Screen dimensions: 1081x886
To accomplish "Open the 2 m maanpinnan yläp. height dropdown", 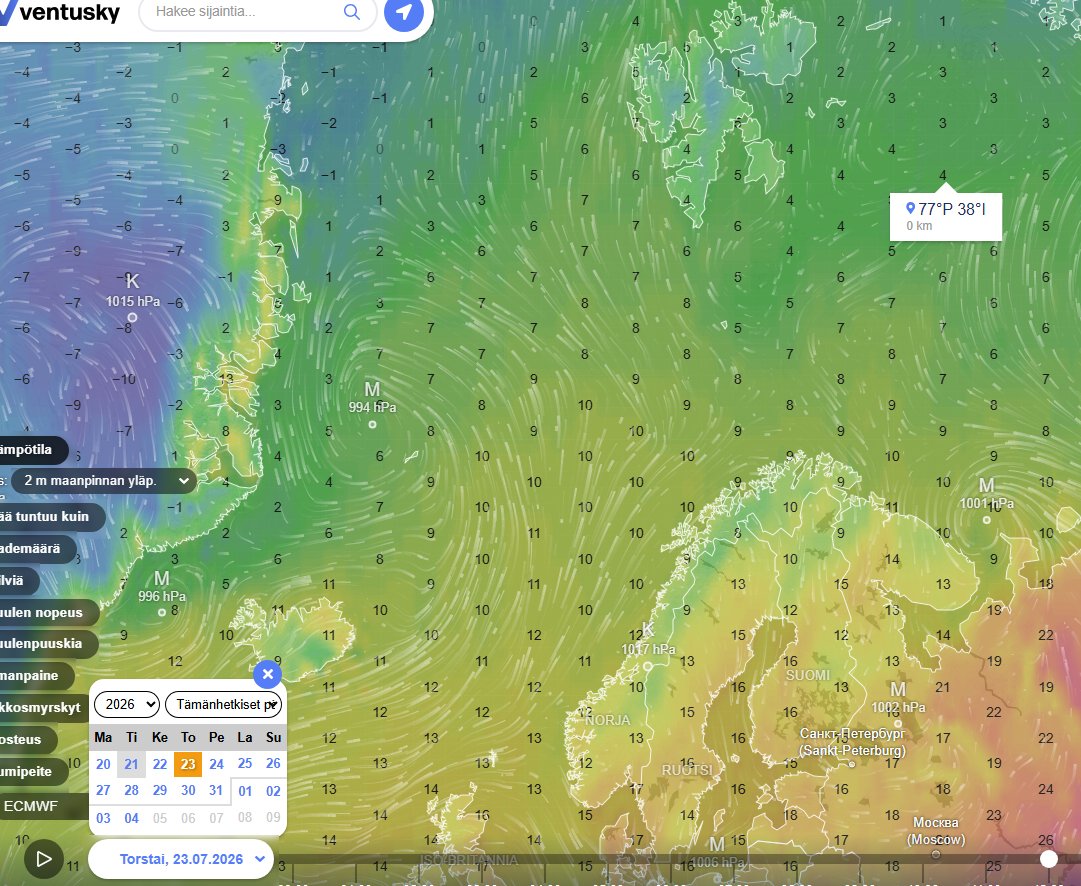I will click(x=104, y=481).
